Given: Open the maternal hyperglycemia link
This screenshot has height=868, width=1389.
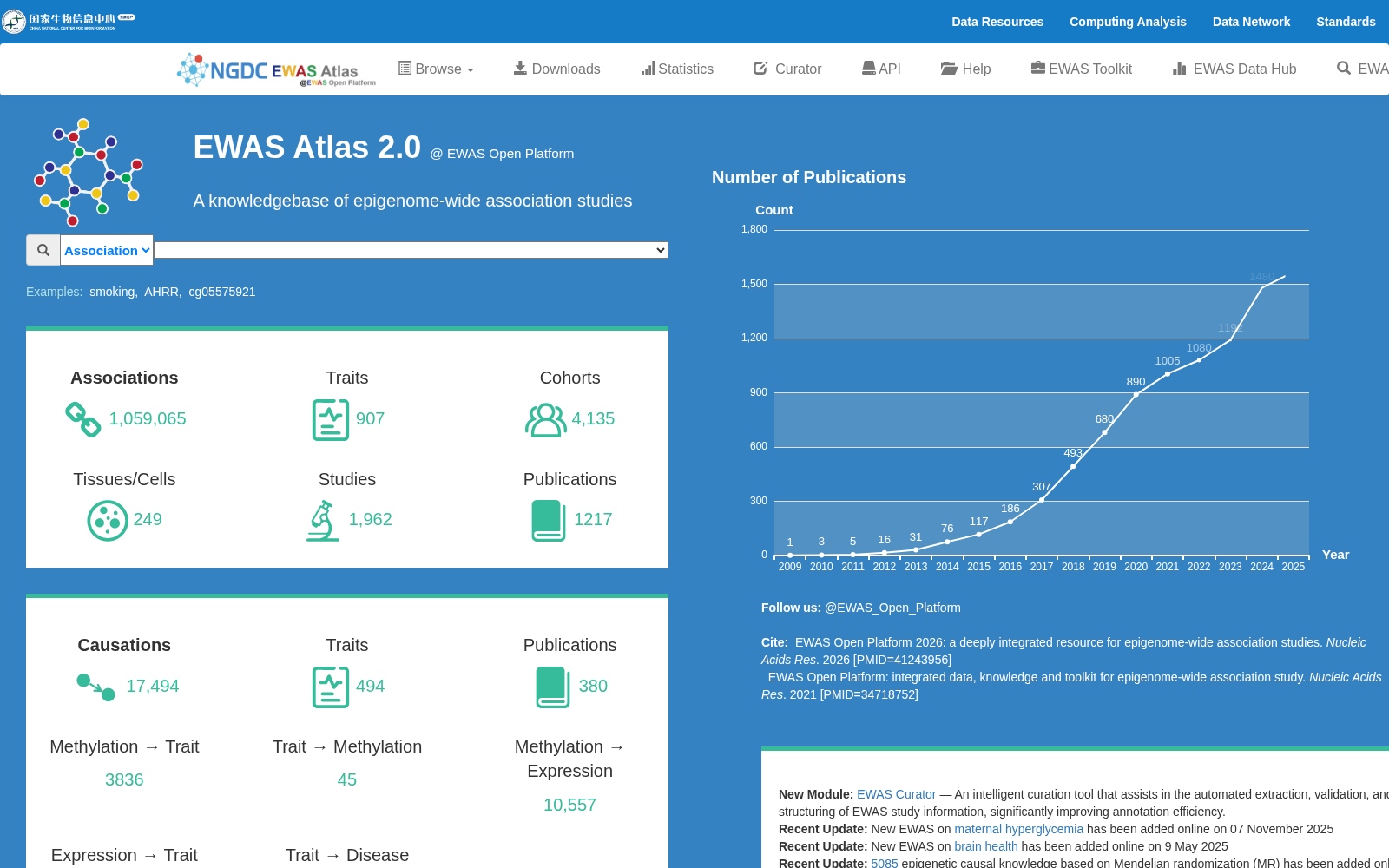Looking at the screenshot, I should [1018, 829].
